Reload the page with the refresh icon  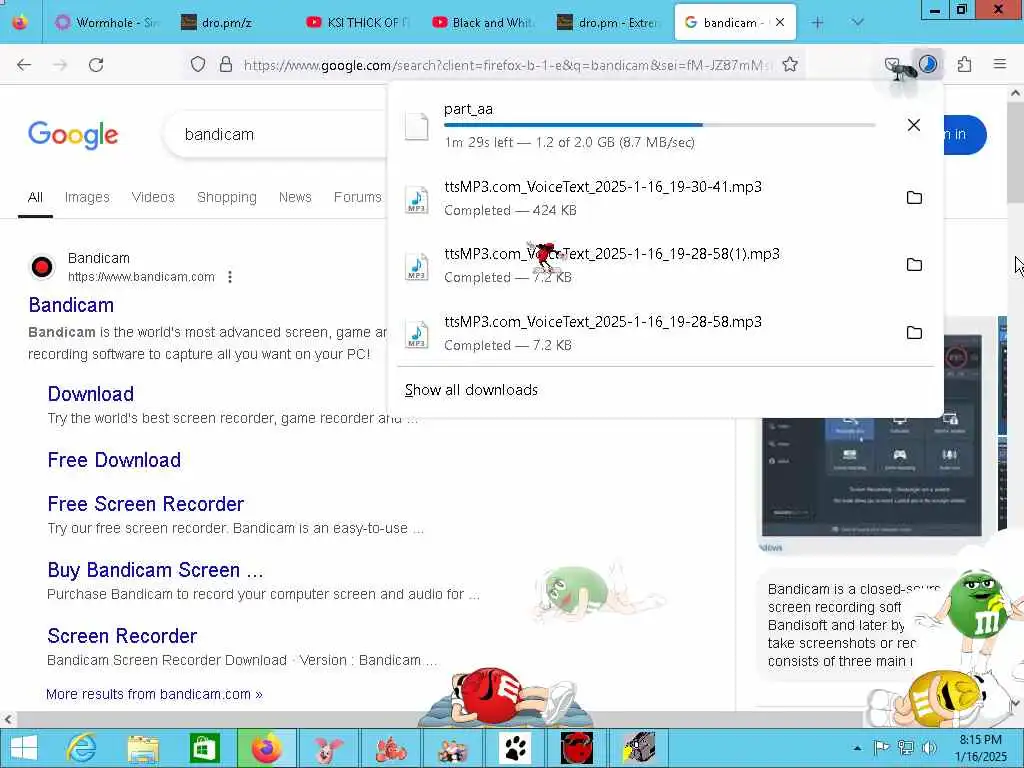point(96,65)
